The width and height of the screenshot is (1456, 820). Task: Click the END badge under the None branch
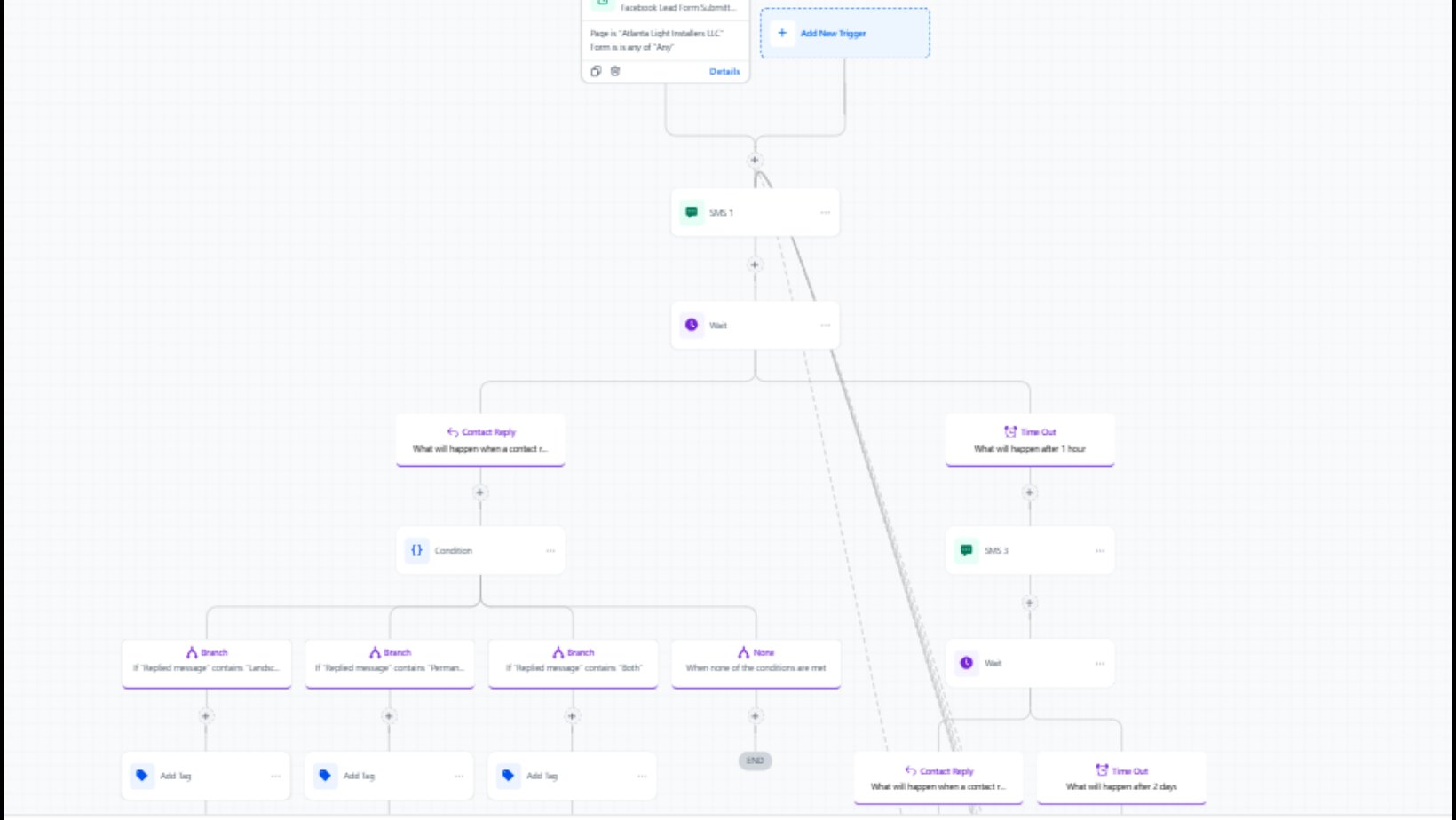point(756,761)
